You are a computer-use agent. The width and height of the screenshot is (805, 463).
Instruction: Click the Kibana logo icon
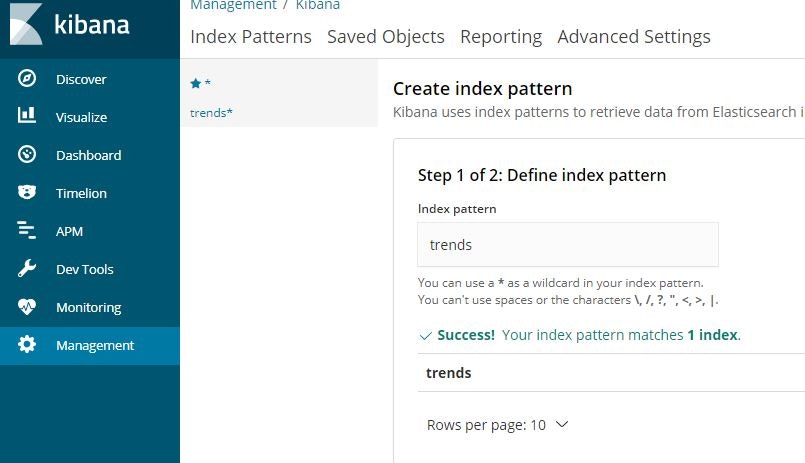click(26, 25)
